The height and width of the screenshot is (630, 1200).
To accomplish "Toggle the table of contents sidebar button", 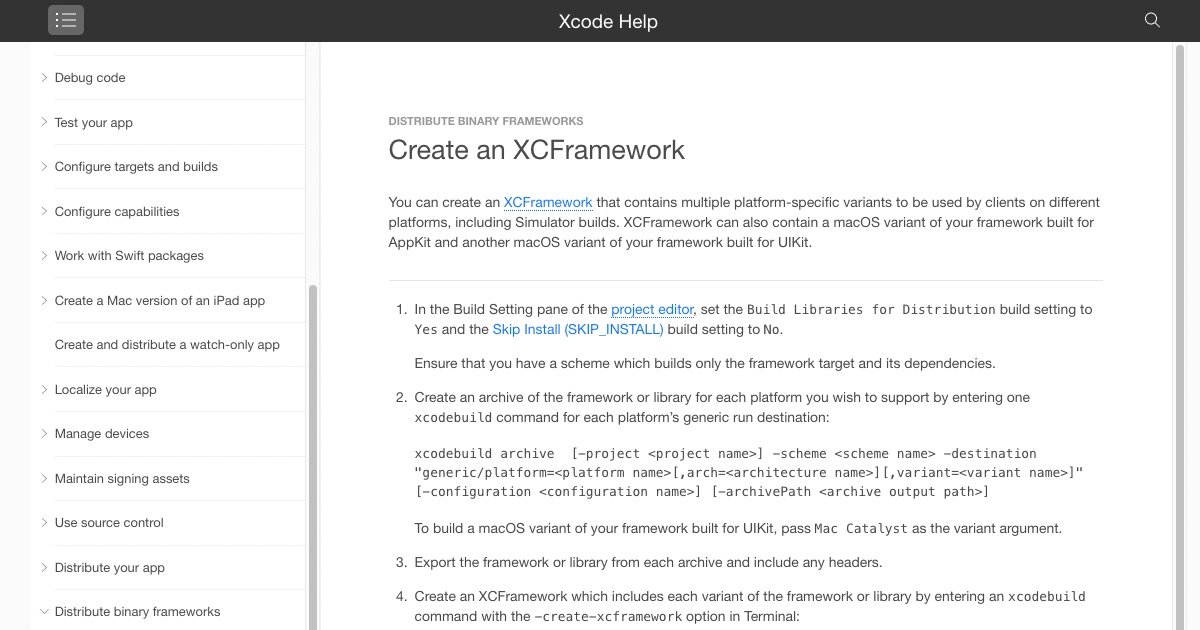I will tap(65, 20).
